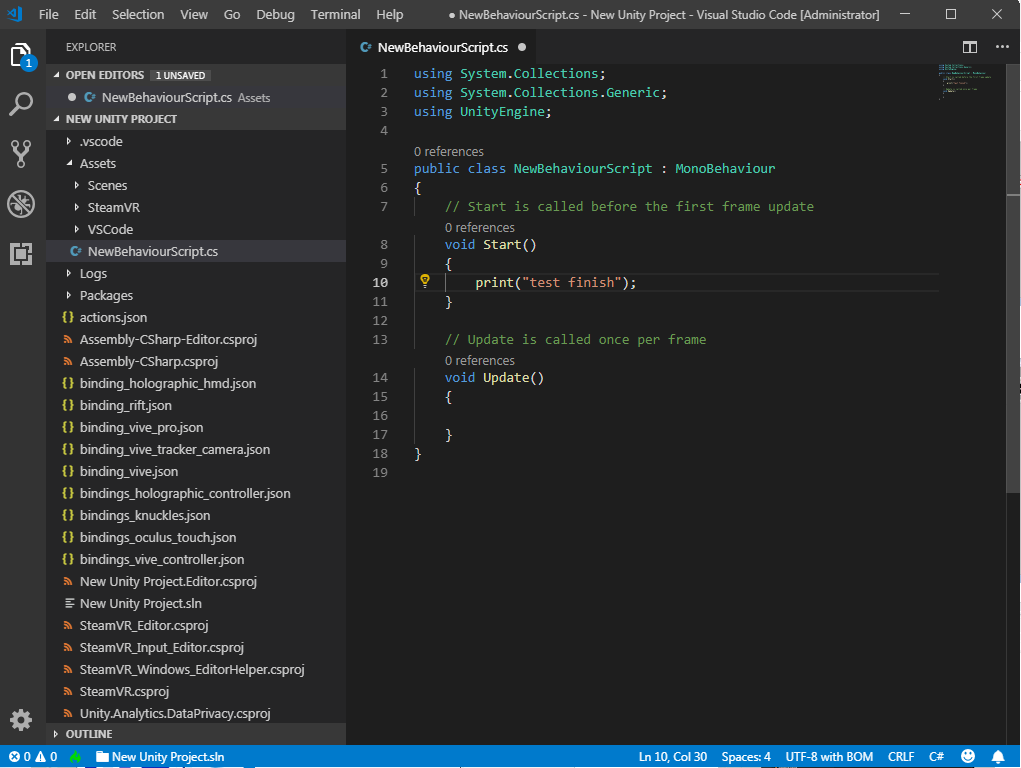The height and width of the screenshot is (768, 1021).
Task: Open editor More Actions (...) menu
Action: [x=1002, y=47]
